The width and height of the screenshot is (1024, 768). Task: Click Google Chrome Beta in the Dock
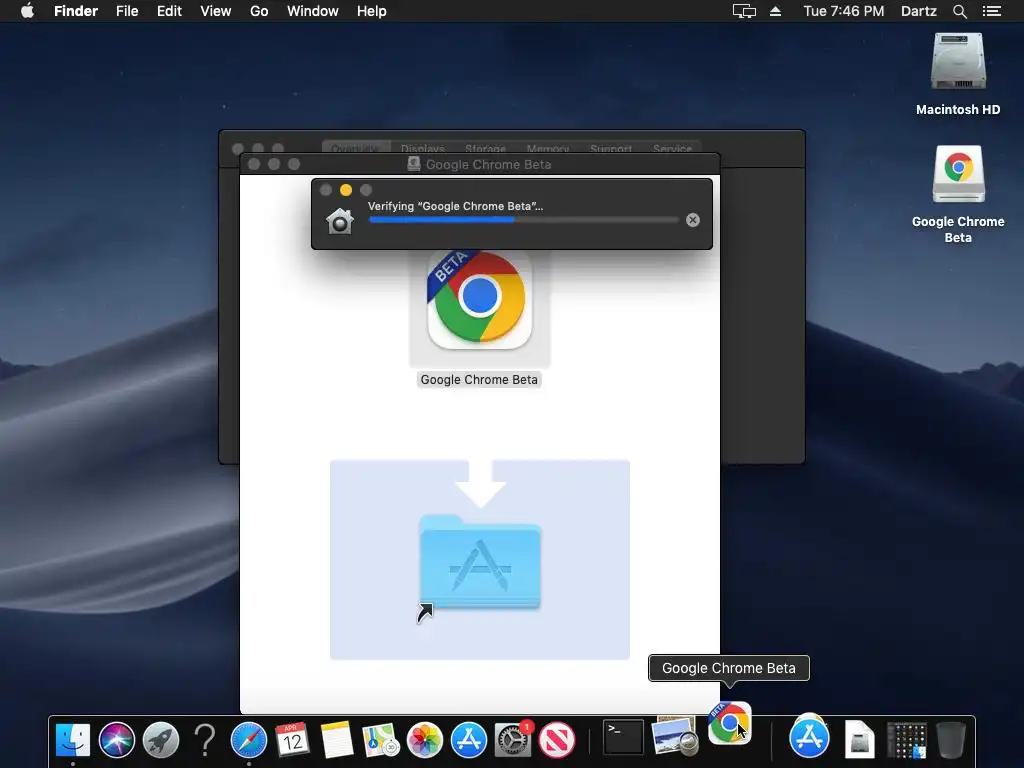[729, 724]
